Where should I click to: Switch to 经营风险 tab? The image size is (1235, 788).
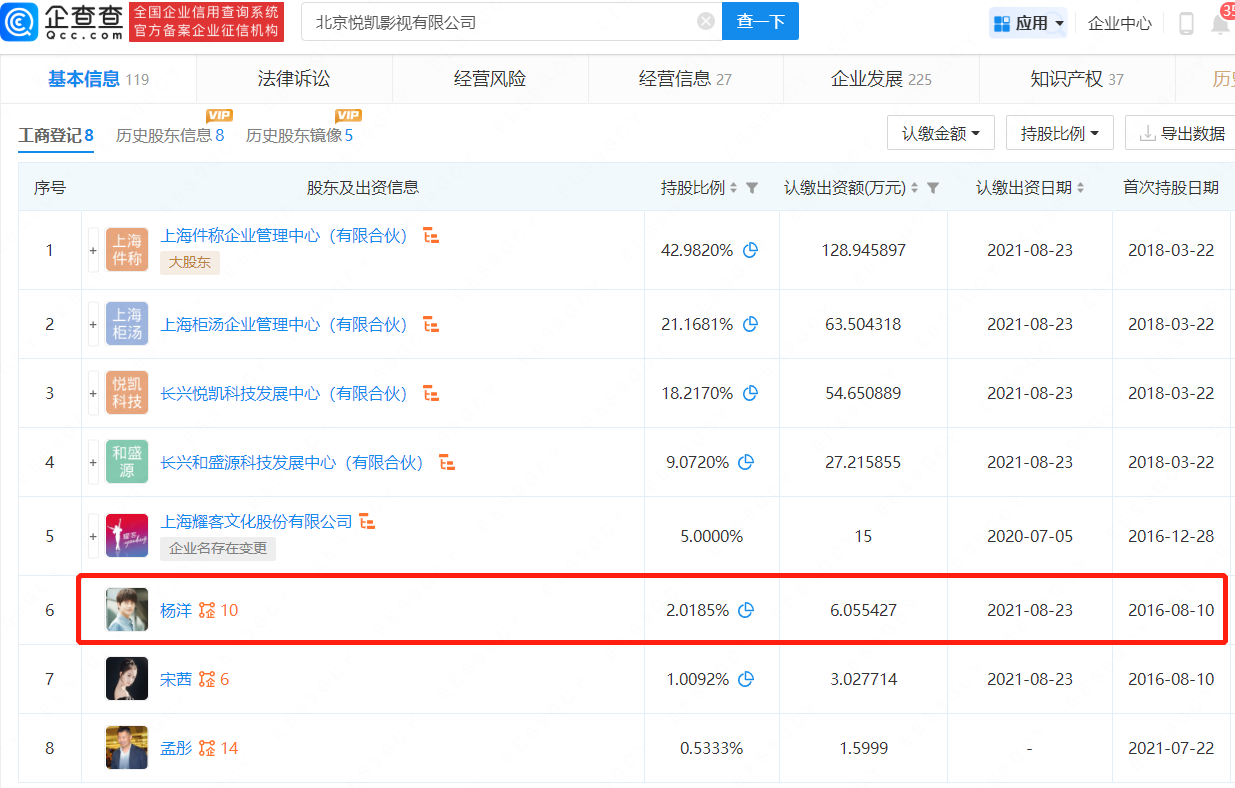tap(490, 79)
